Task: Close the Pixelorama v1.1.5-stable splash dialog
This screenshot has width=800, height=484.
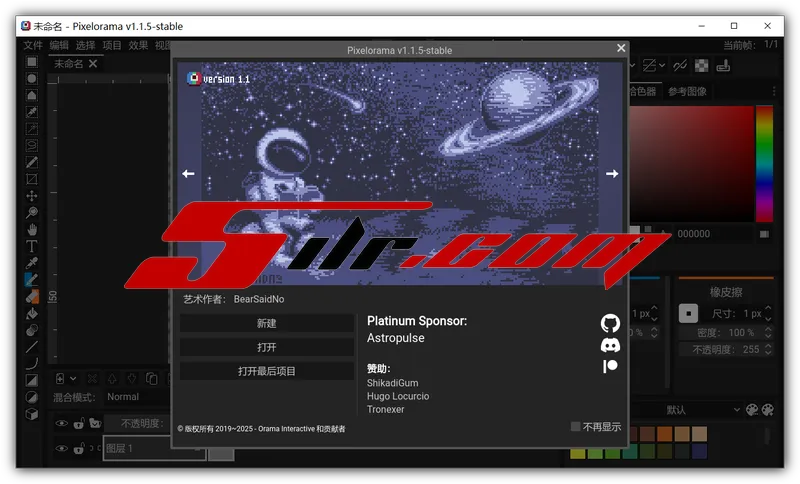Action: tap(621, 48)
